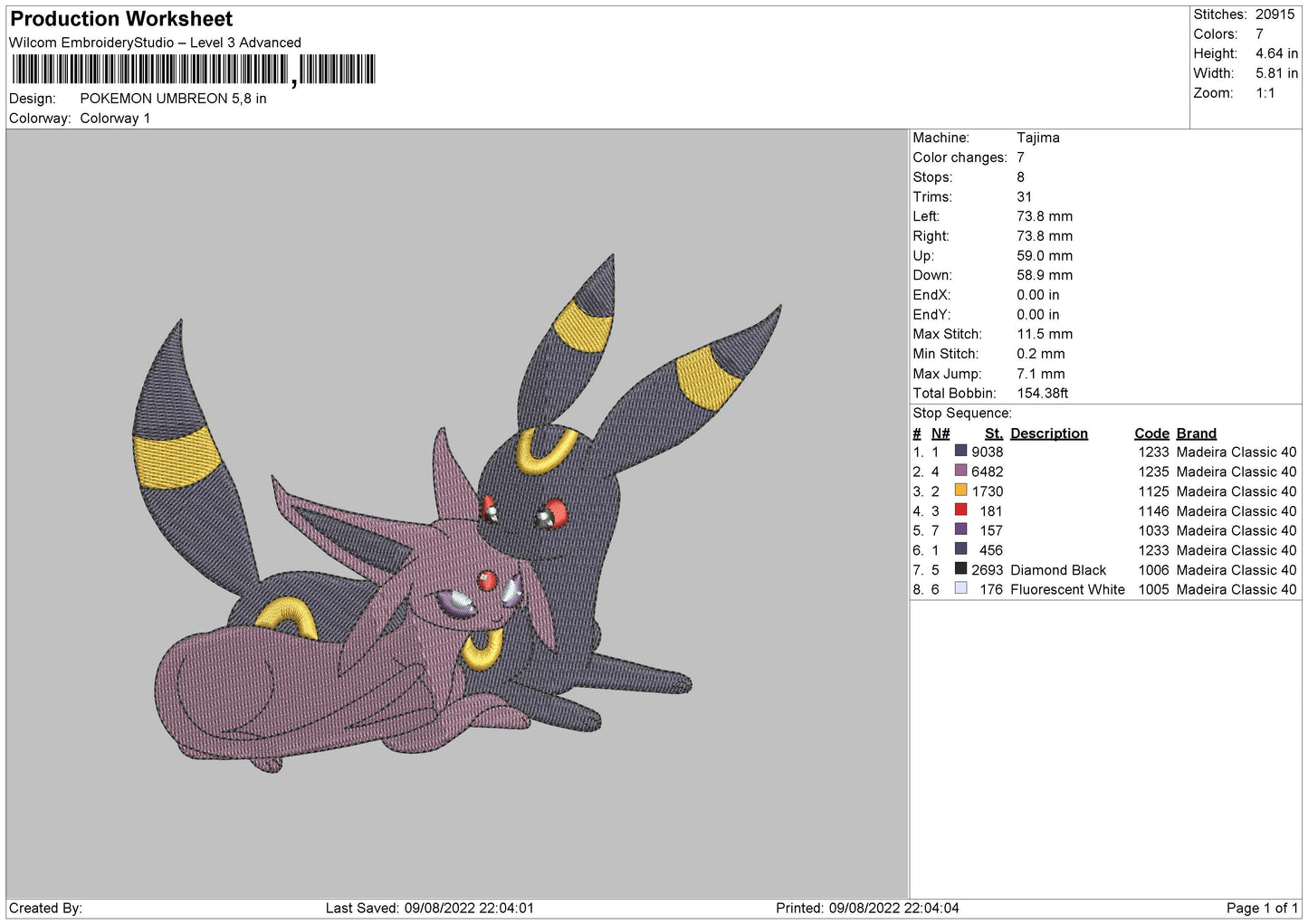The height and width of the screenshot is (924, 1308).
Task: Click the Total Bobbin value 154.38ft
Action: click(x=1043, y=394)
